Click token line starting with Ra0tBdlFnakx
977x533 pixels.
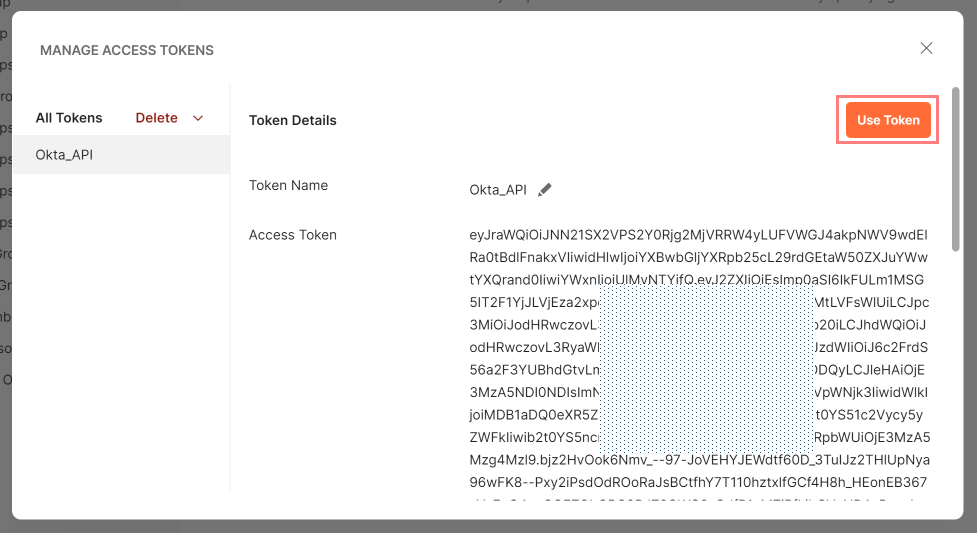698,258
